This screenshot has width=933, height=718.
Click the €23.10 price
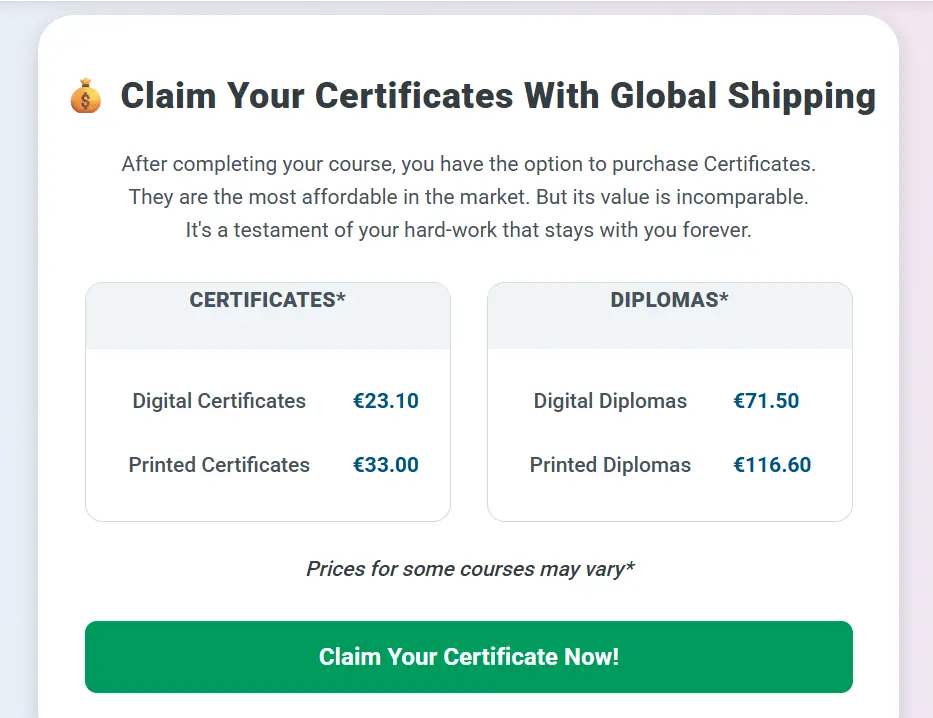385,401
